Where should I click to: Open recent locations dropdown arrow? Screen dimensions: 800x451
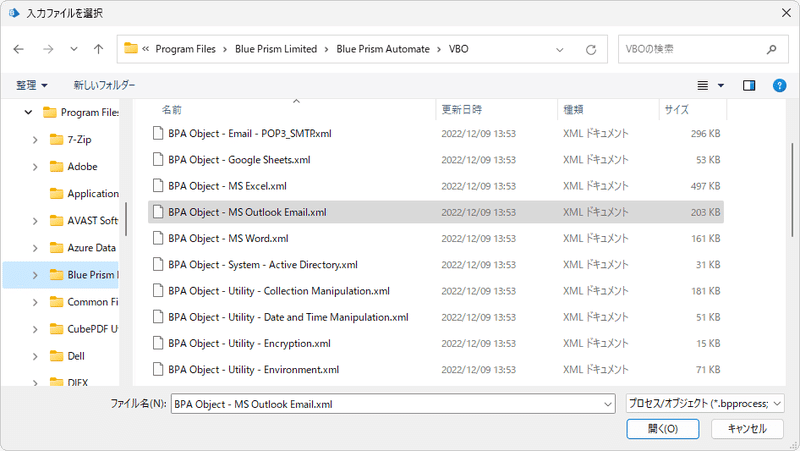pyautogui.click(x=74, y=49)
